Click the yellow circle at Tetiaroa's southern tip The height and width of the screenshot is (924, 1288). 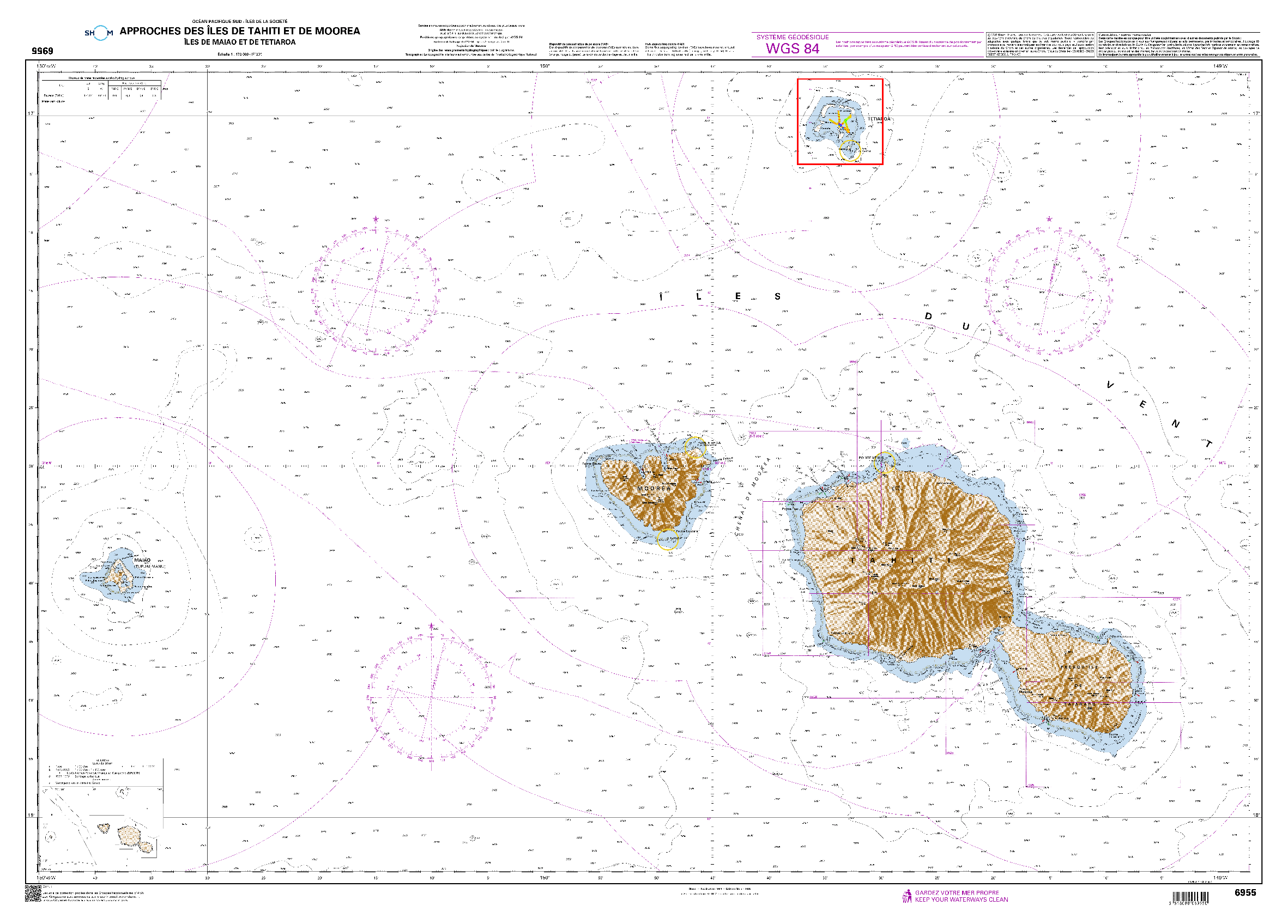click(x=850, y=150)
